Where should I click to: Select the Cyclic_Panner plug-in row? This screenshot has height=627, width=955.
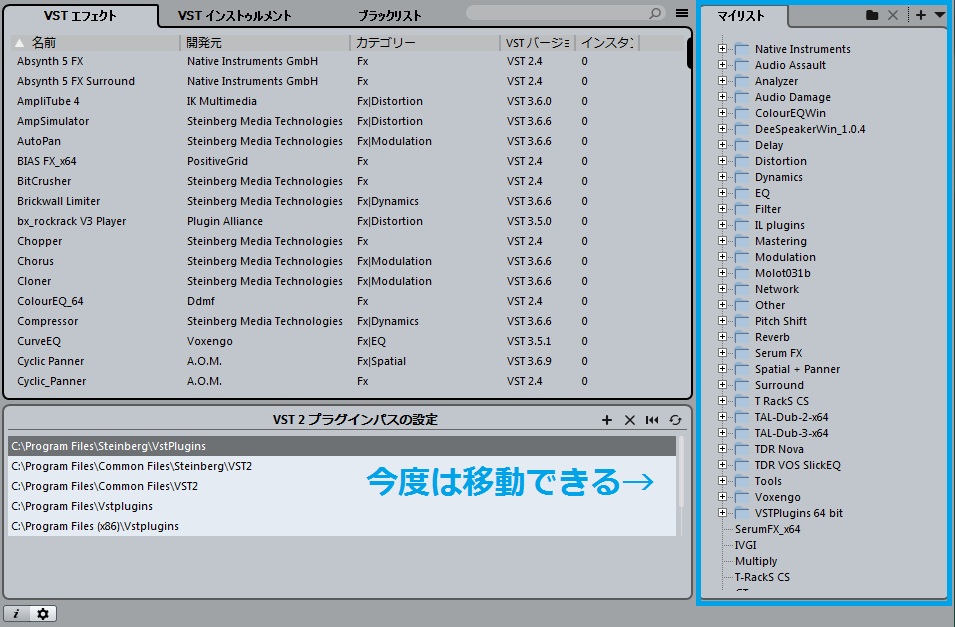tap(348, 381)
